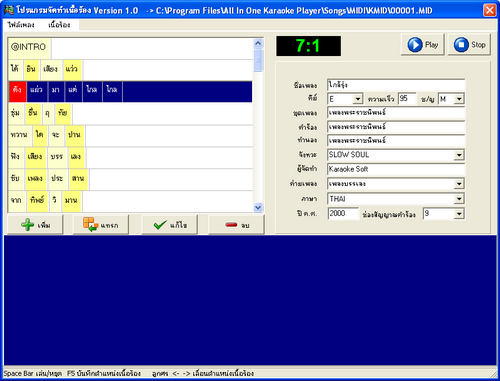Select the จาก syllable cell
This screenshot has width=500, height=381.
(16, 200)
